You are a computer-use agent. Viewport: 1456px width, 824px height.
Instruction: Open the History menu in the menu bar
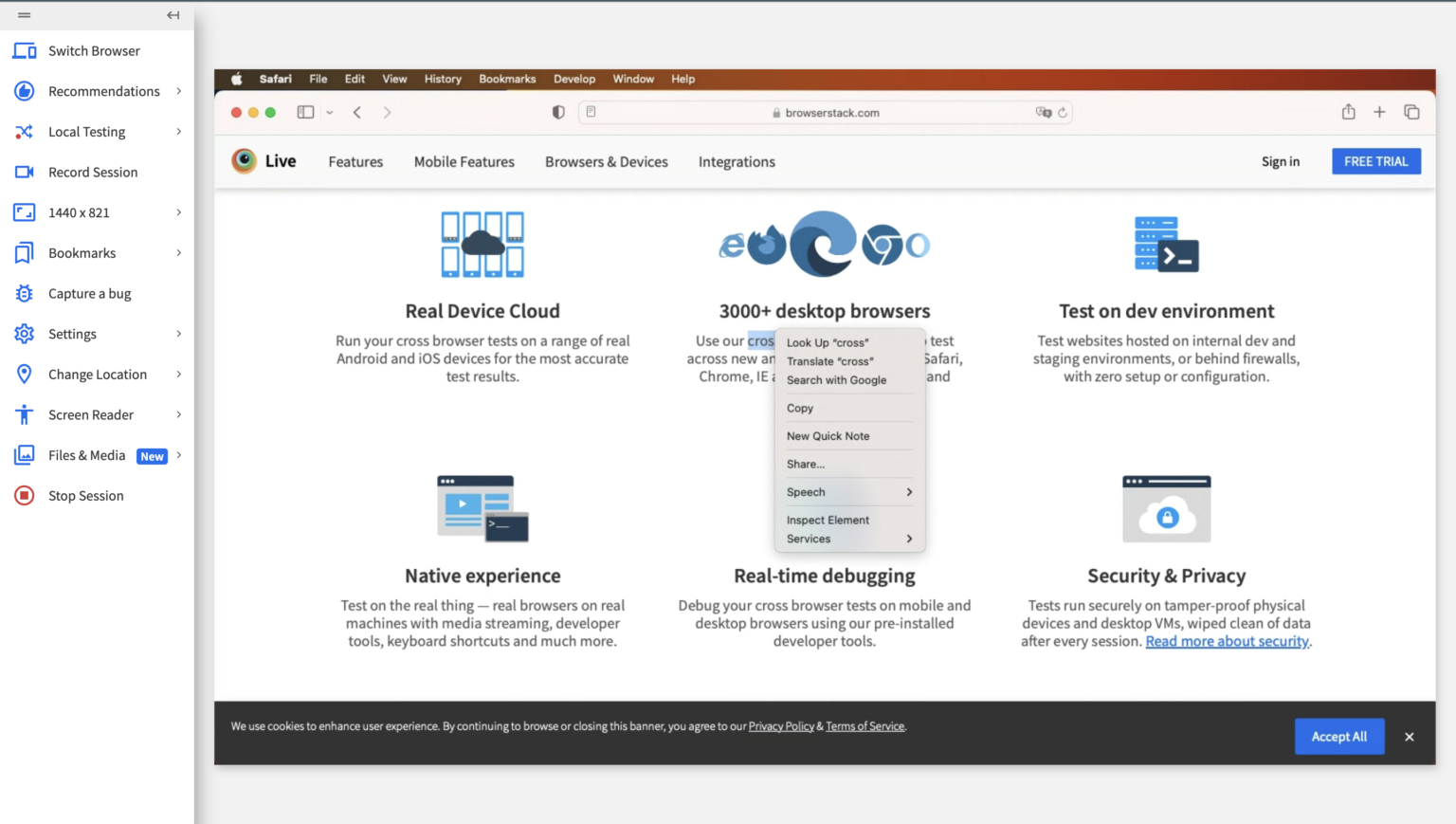(443, 79)
